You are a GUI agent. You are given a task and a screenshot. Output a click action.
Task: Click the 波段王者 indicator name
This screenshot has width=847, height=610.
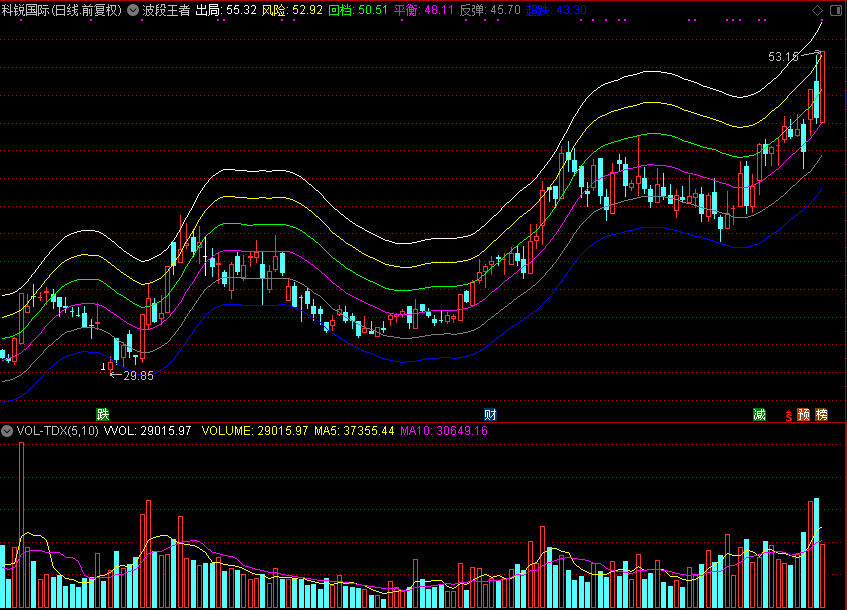point(166,10)
